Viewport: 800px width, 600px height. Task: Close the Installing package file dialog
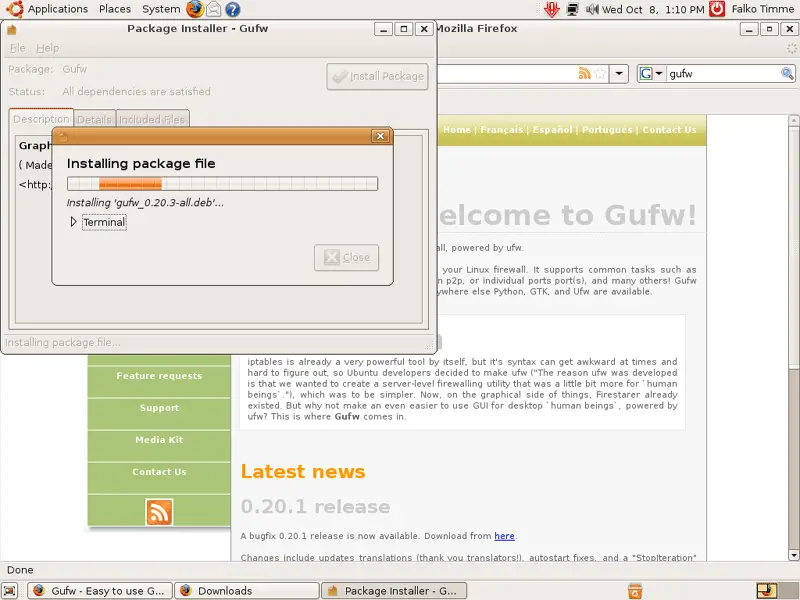coord(380,136)
